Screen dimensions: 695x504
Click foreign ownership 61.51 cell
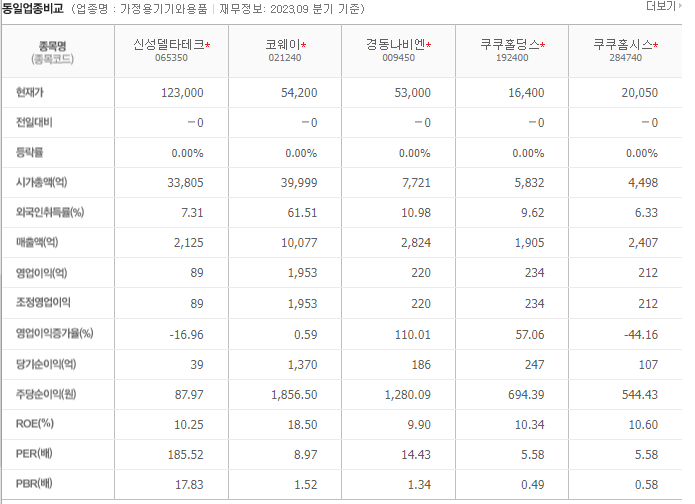(302, 213)
